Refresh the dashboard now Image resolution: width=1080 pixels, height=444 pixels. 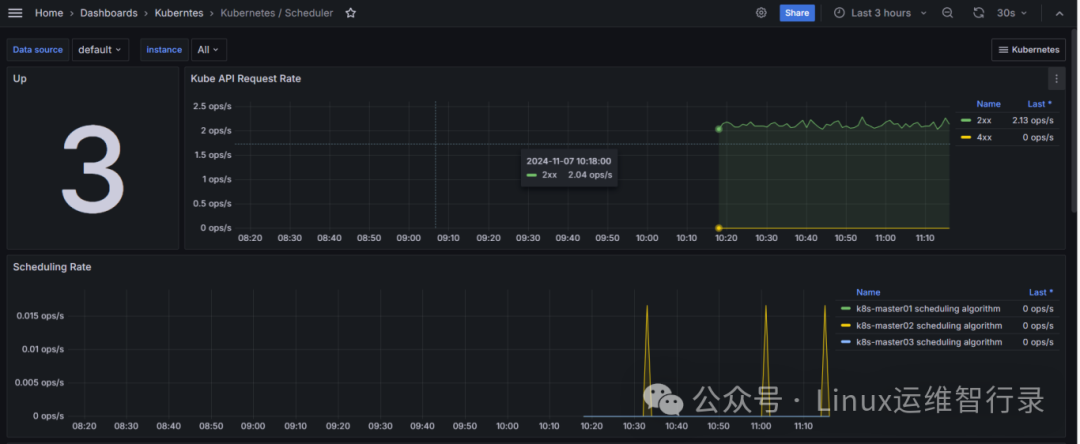tap(978, 13)
